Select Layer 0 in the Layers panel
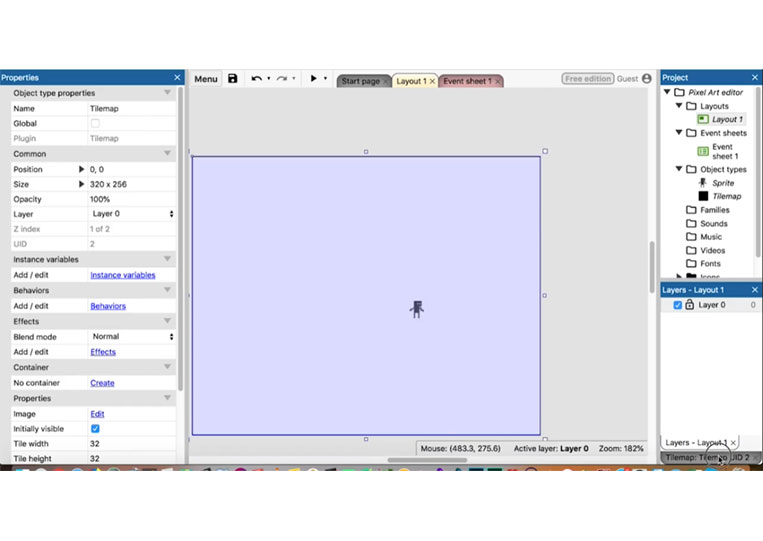 712,305
